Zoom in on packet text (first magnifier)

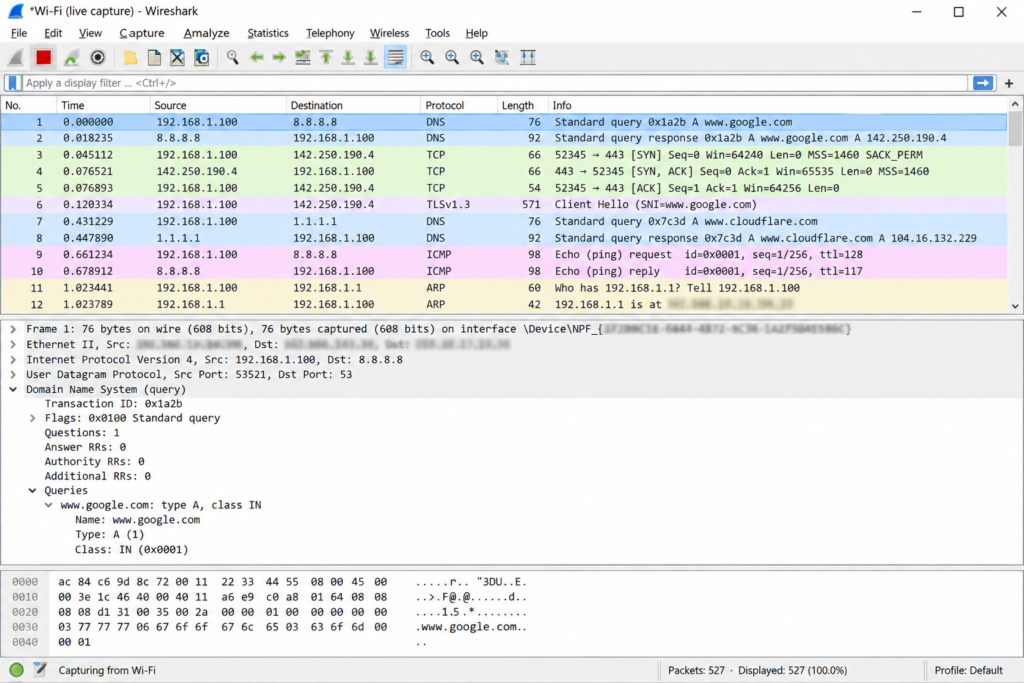(427, 57)
